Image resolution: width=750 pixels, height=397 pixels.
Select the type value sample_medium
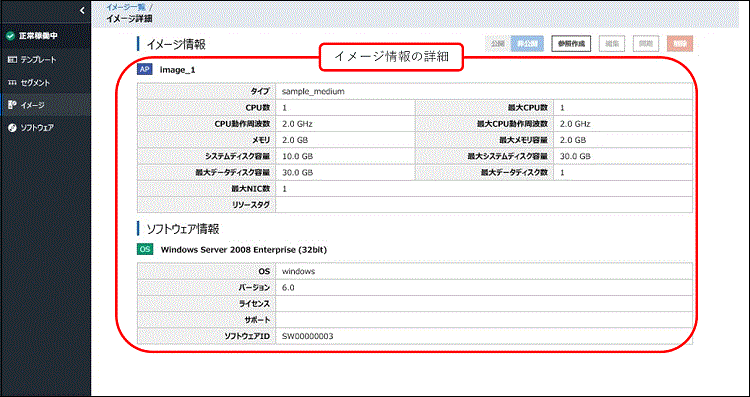313,91
